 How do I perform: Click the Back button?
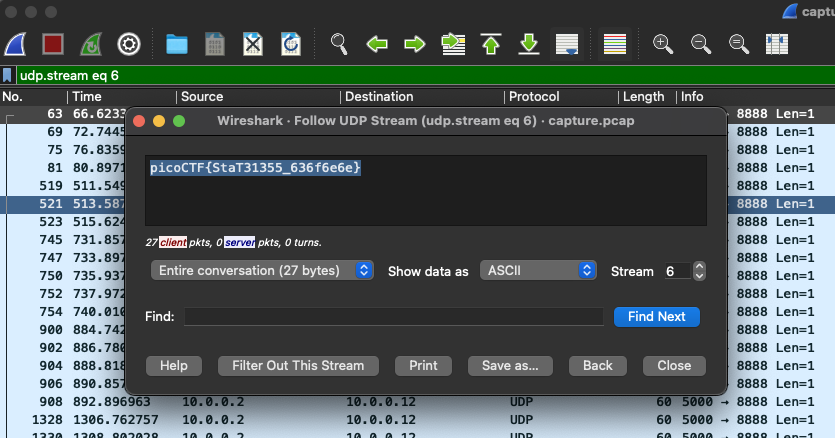click(597, 366)
